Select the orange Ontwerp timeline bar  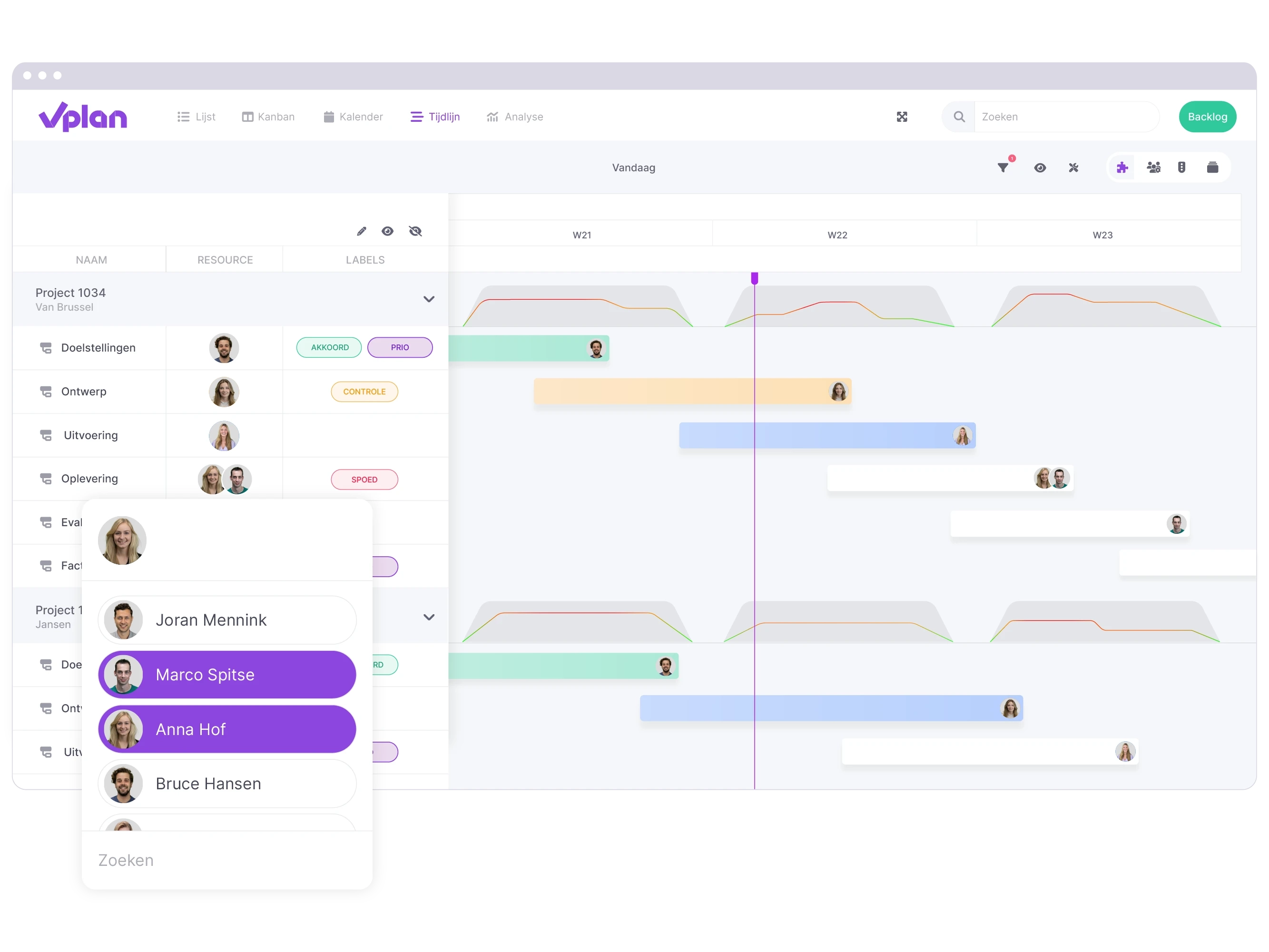coord(692,392)
